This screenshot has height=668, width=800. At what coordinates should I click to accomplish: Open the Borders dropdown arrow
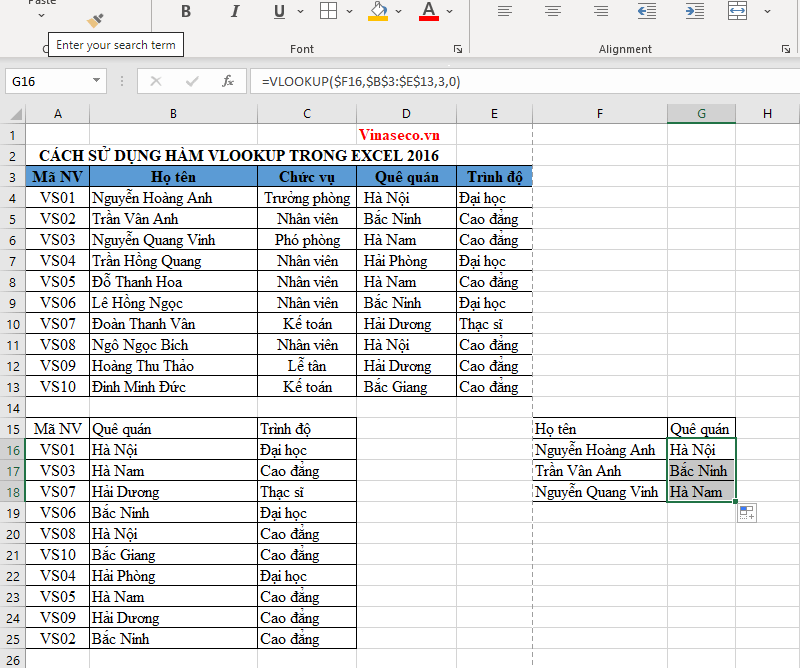pyautogui.click(x=349, y=12)
